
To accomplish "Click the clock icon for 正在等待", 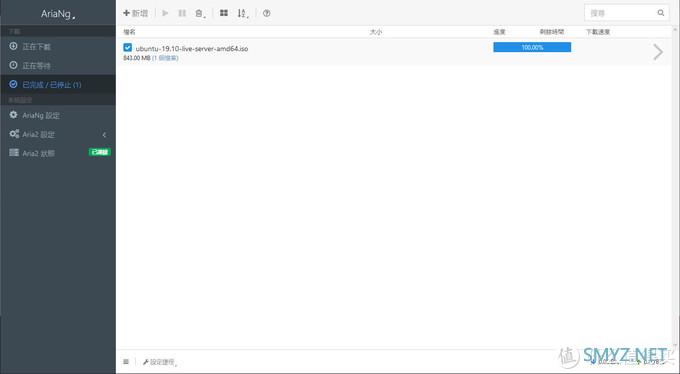I will click(x=13, y=65).
